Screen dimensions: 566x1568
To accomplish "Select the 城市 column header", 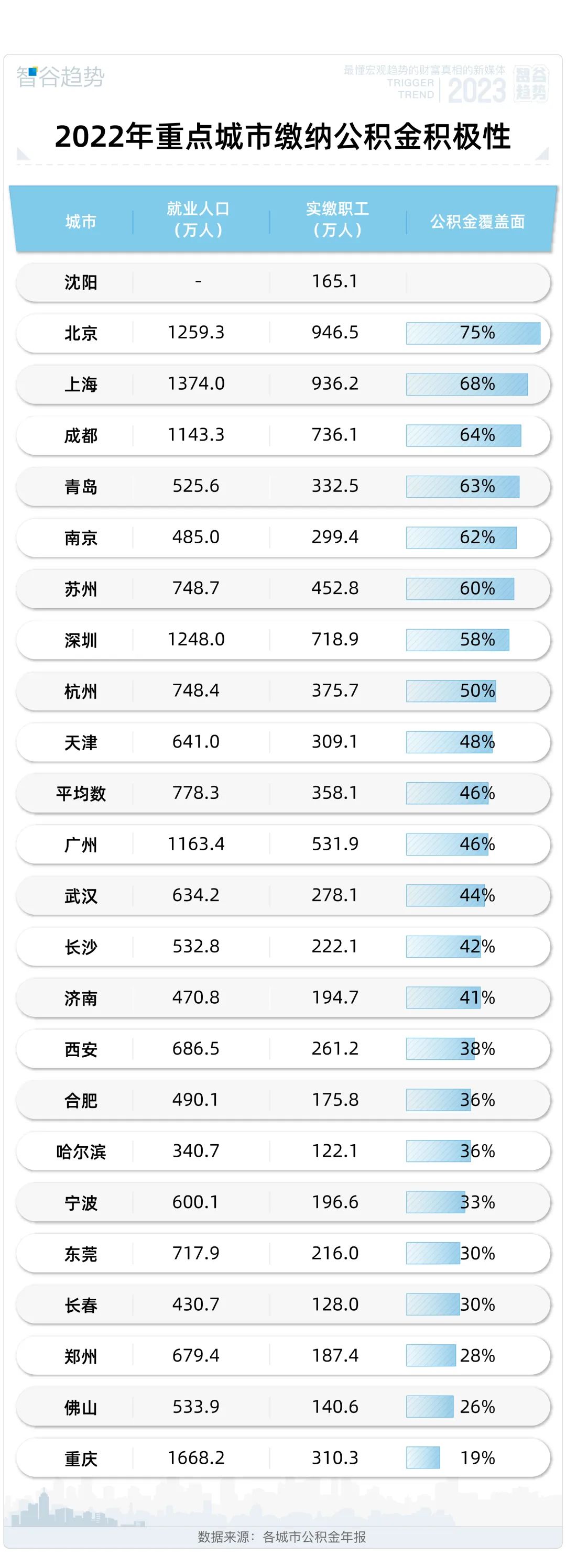I will (81, 221).
